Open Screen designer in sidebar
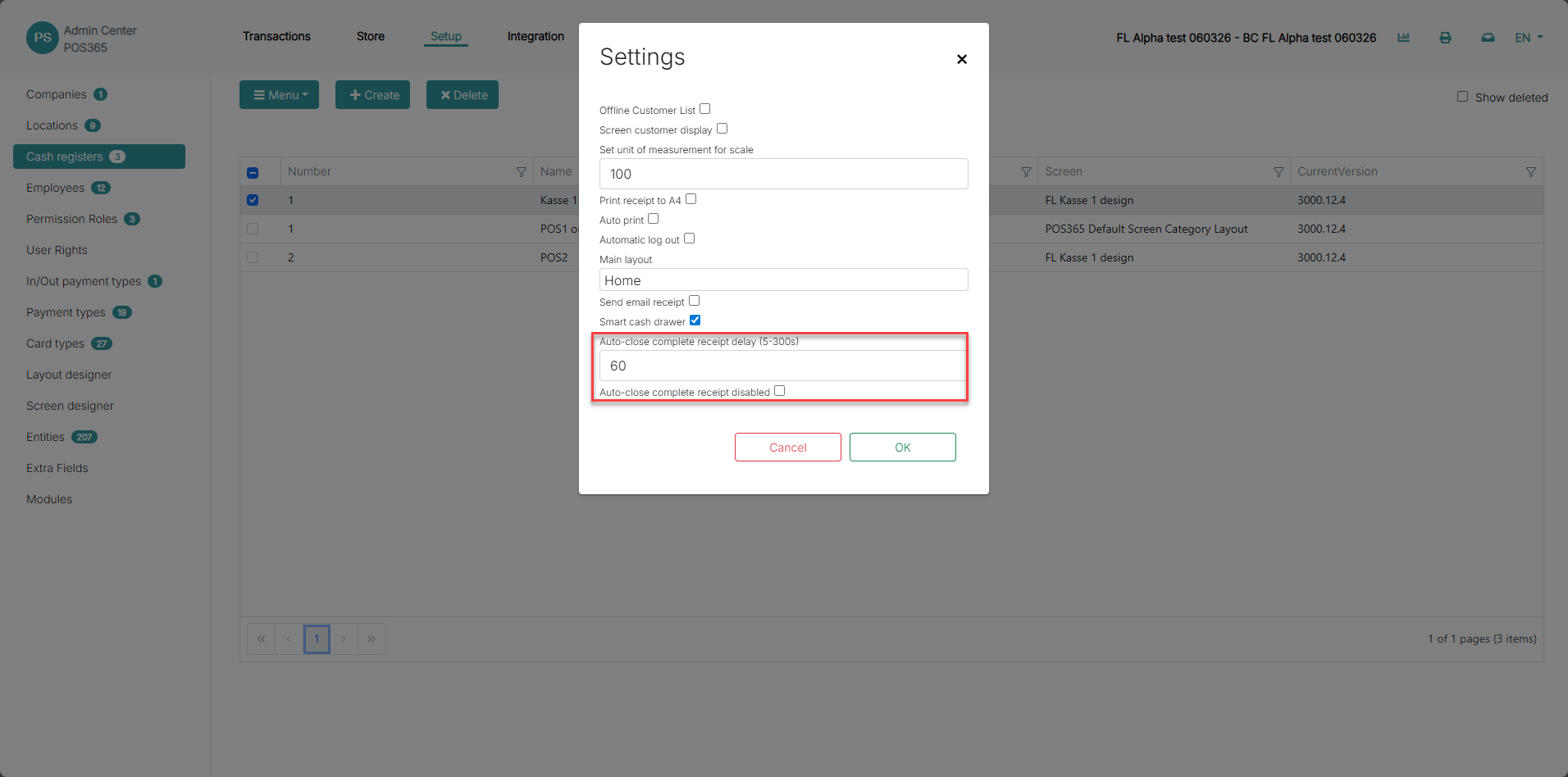 pos(70,406)
